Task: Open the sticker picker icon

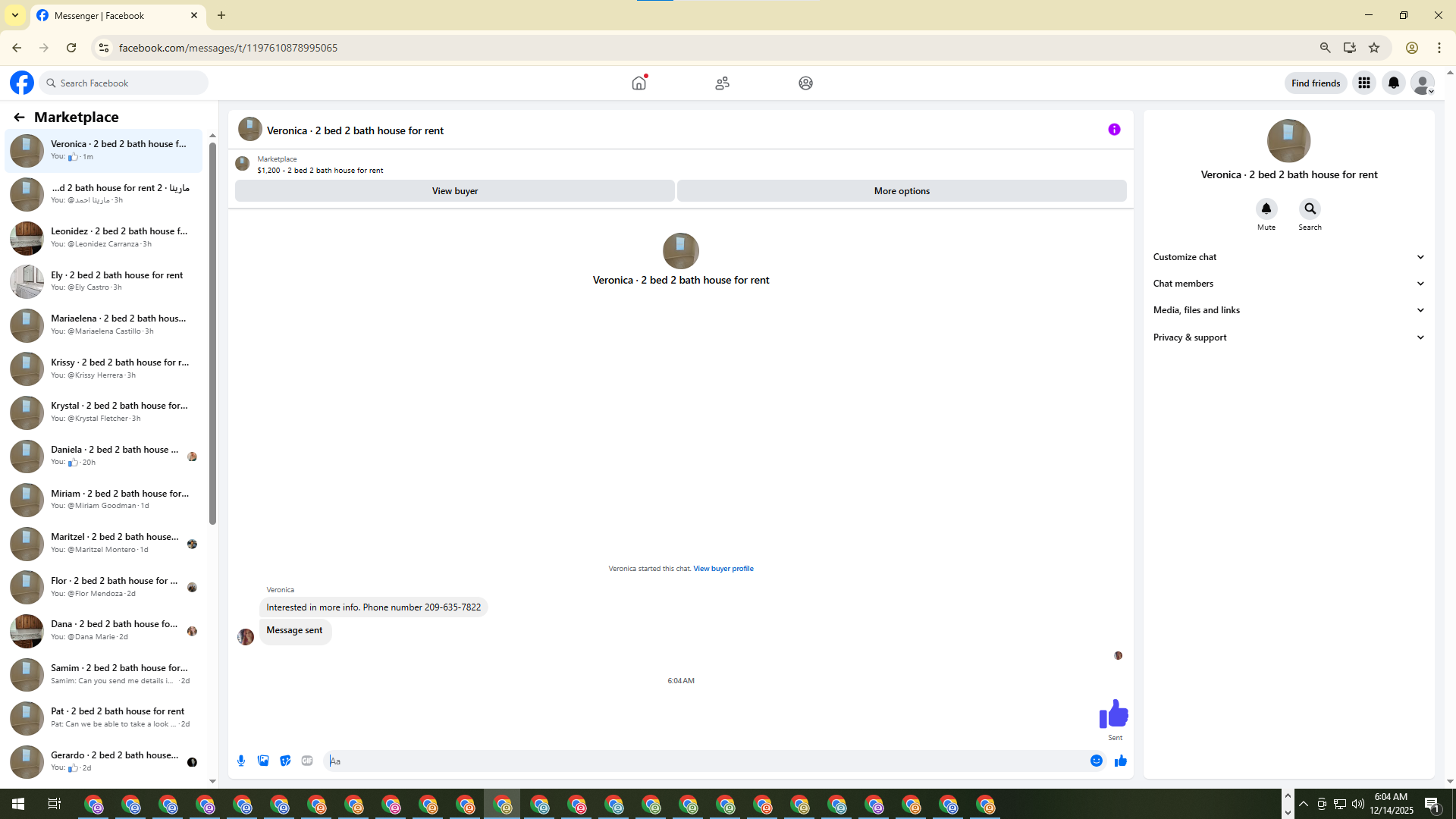Action: 285,761
